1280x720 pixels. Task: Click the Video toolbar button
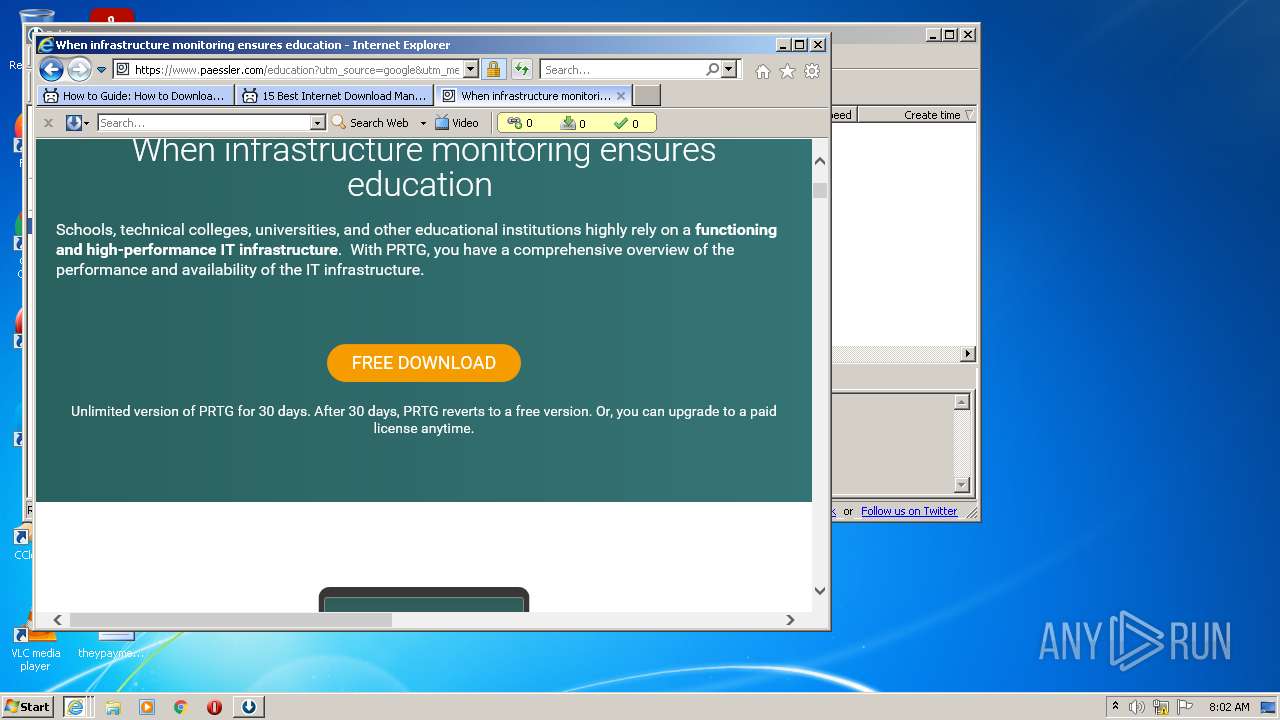(x=457, y=123)
